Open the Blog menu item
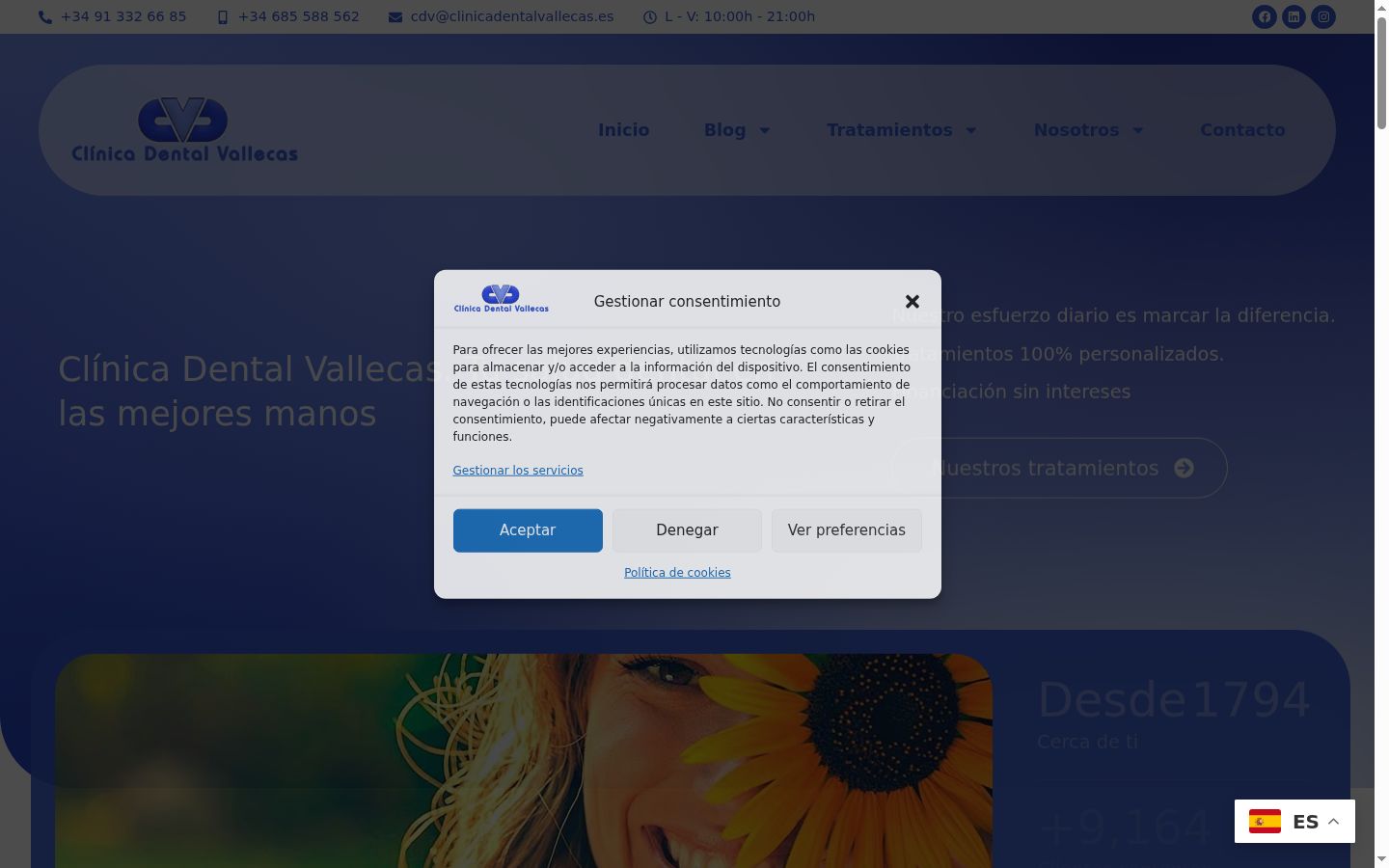 coord(724,130)
